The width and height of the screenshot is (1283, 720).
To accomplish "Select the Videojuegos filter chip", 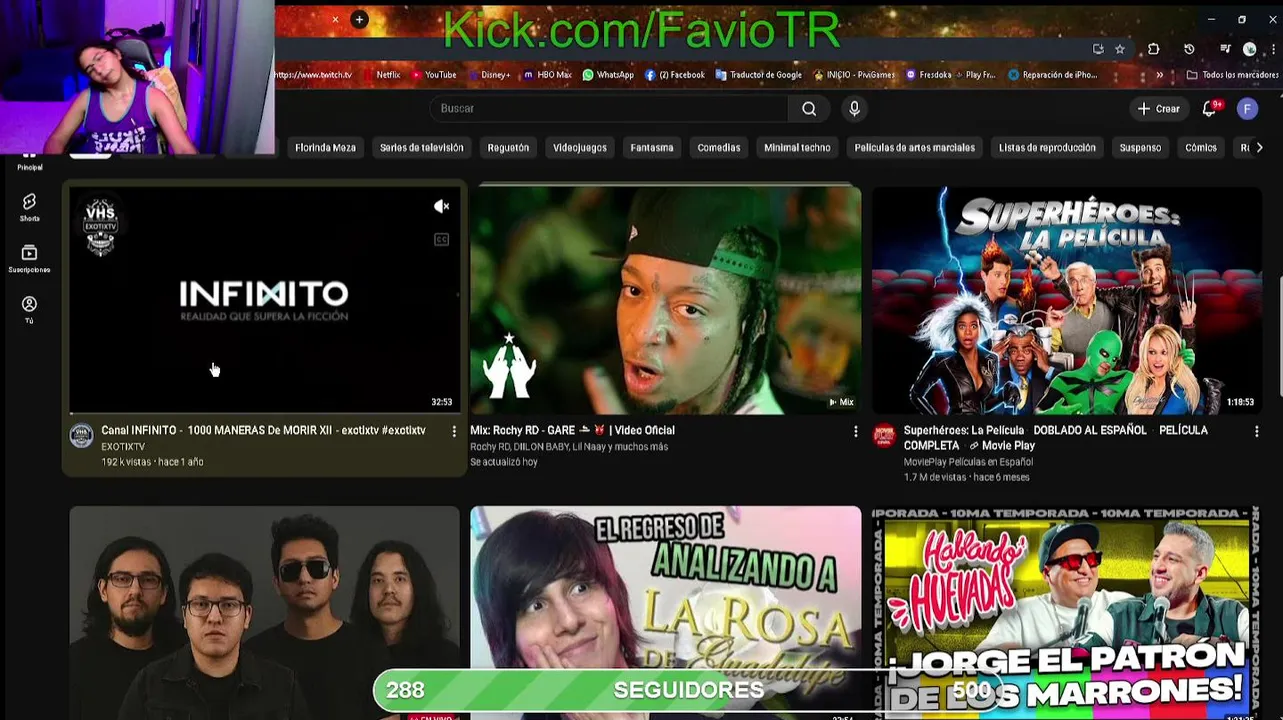I will point(580,148).
